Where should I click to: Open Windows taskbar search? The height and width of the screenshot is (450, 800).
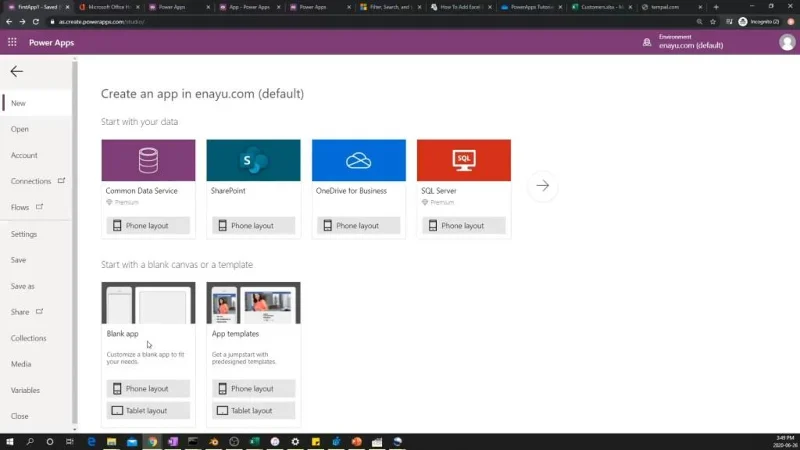30,442
